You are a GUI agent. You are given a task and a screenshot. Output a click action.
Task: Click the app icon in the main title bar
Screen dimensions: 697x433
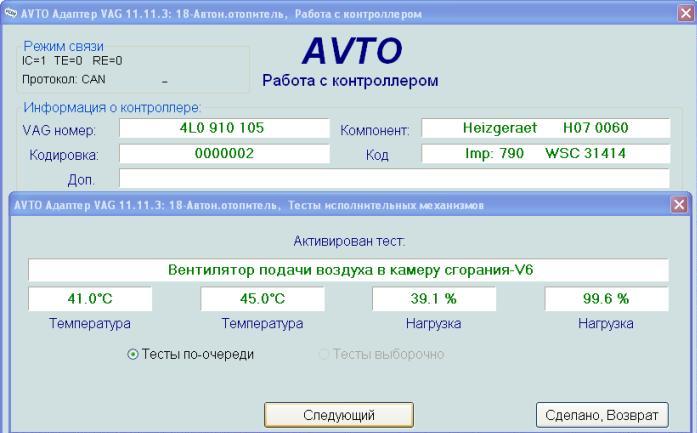coord(10,13)
